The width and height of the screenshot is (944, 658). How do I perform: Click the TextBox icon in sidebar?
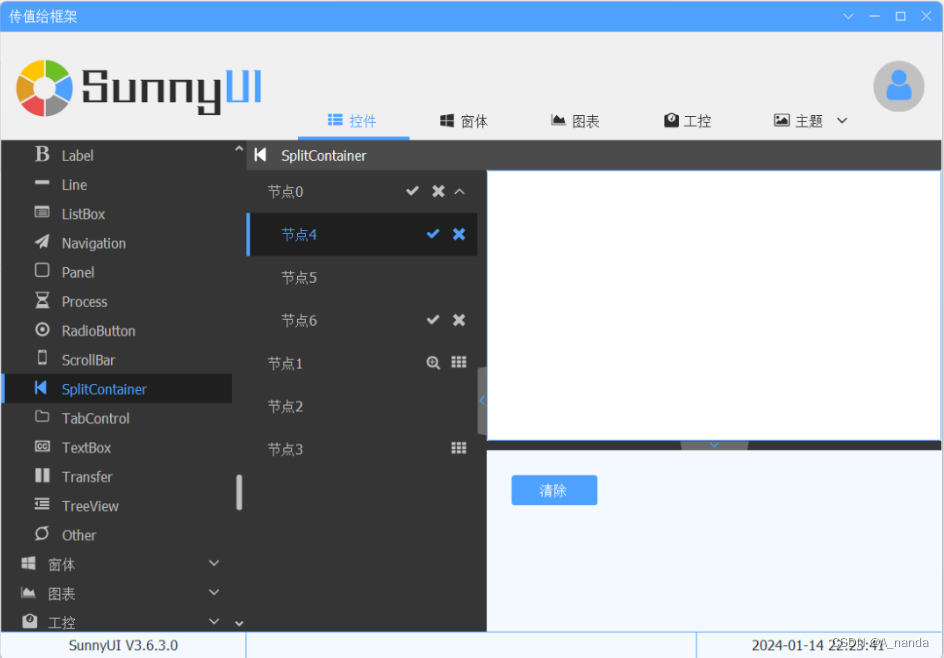42,446
